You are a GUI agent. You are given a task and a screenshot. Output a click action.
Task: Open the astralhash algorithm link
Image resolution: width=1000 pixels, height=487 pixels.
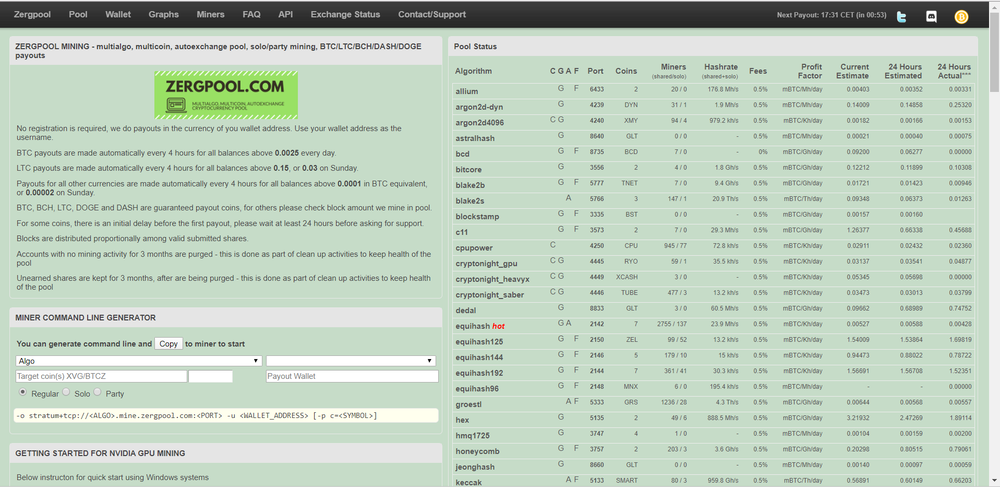(475, 138)
